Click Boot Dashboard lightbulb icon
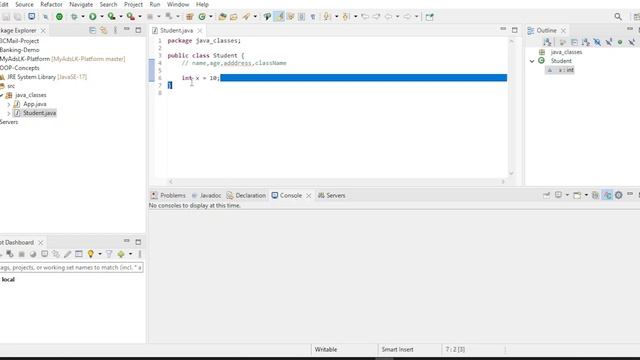Viewport: 640px width, 360px height. 91,254
